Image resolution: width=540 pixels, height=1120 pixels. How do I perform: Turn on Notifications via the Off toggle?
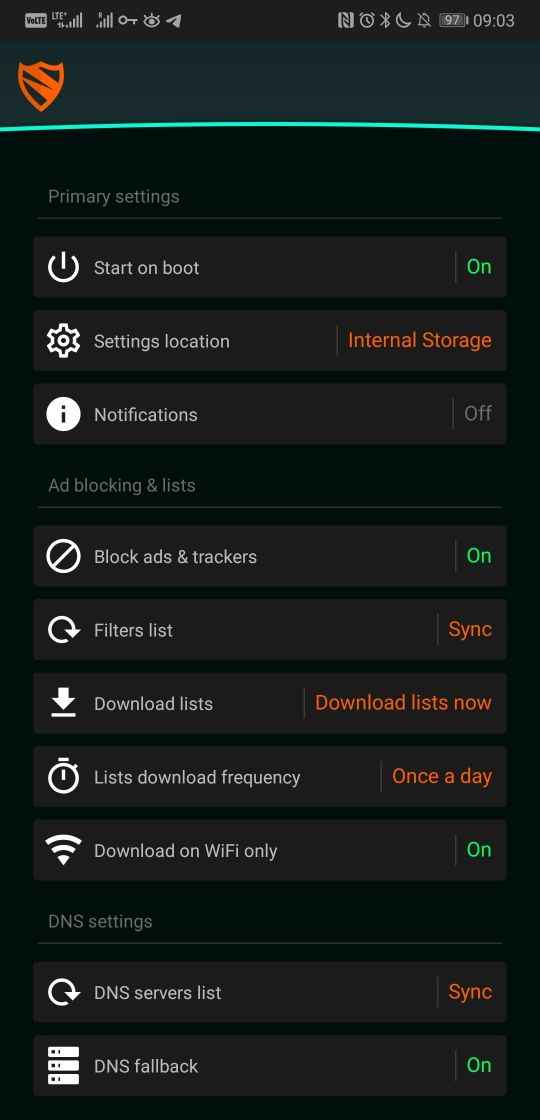coord(478,414)
